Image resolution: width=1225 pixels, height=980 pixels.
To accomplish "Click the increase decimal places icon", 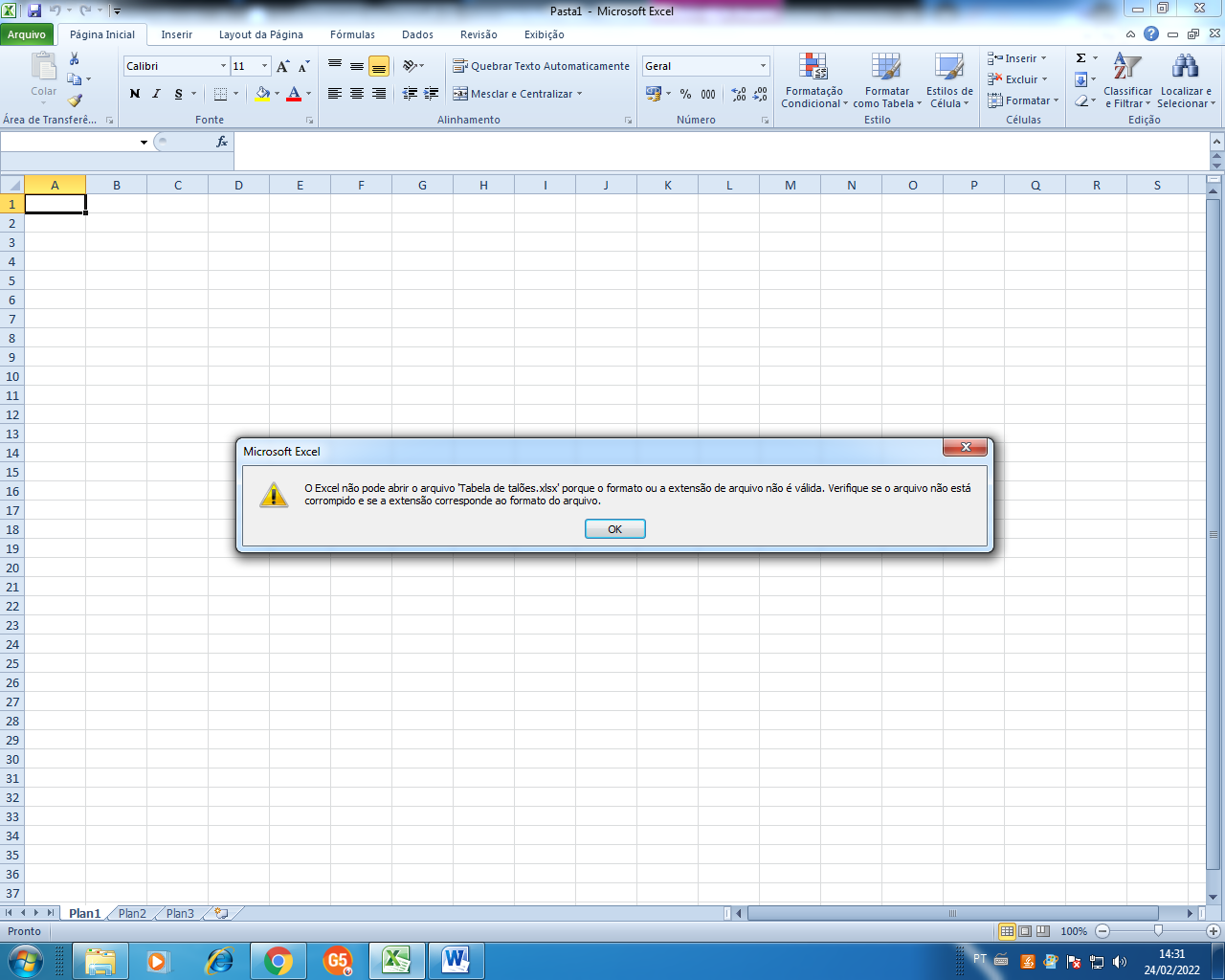I will 739,94.
